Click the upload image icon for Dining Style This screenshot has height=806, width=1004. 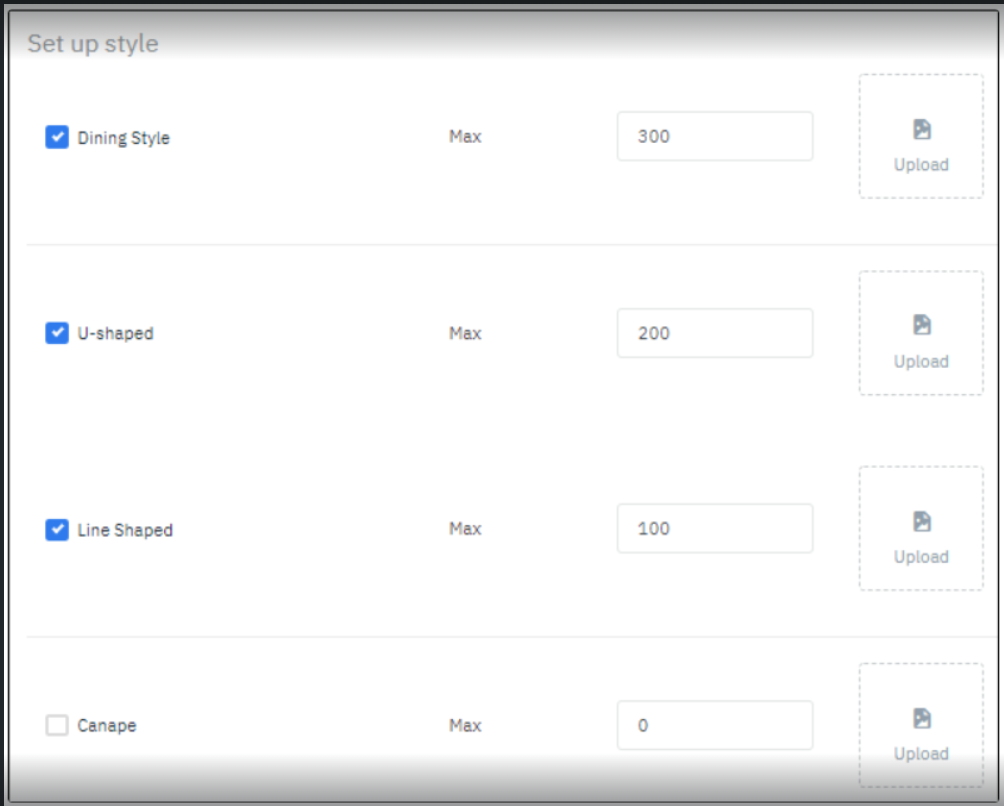(x=921, y=129)
